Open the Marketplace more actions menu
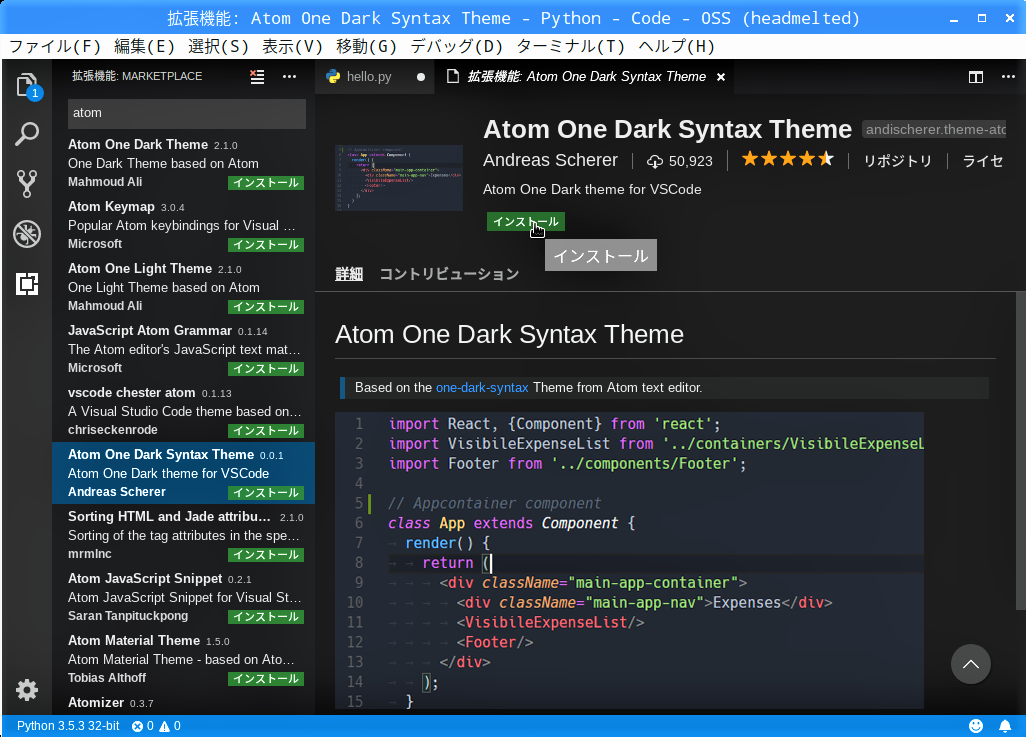Viewport: 1026px width, 737px height. pyautogui.click(x=289, y=77)
